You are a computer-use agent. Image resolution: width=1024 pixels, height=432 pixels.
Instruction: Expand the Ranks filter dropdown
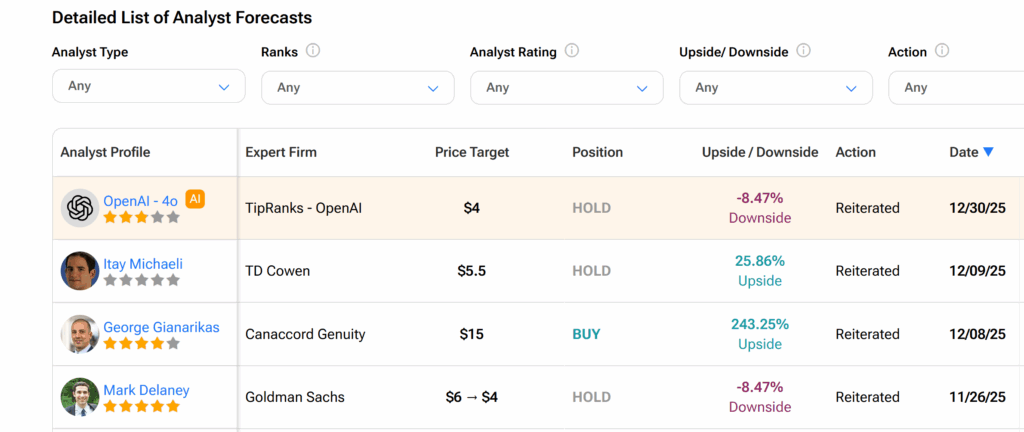click(x=357, y=87)
